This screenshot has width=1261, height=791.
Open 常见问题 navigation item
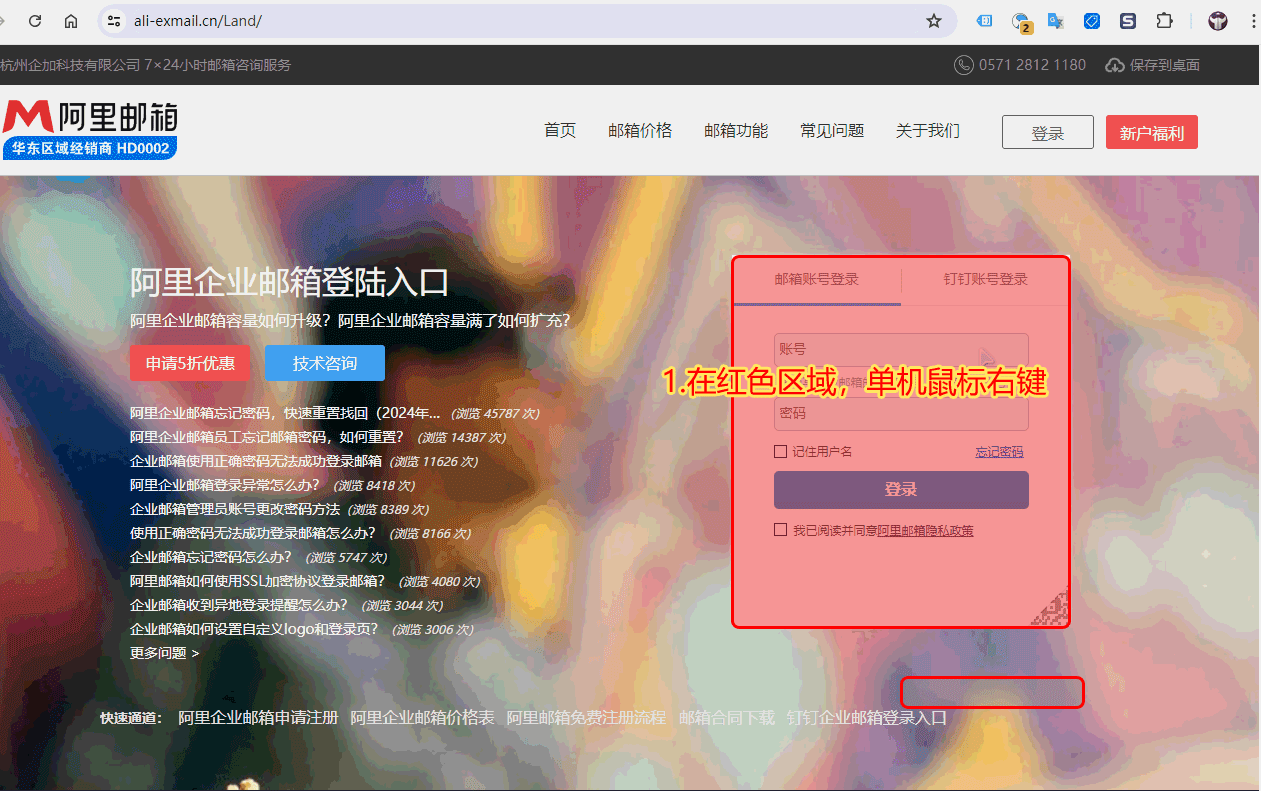832,131
